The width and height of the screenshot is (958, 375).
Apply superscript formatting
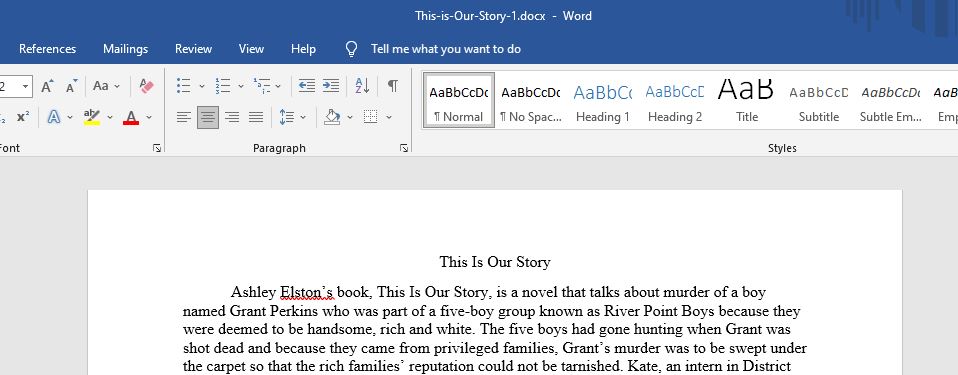pyautogui.click(x=23, y=117)
